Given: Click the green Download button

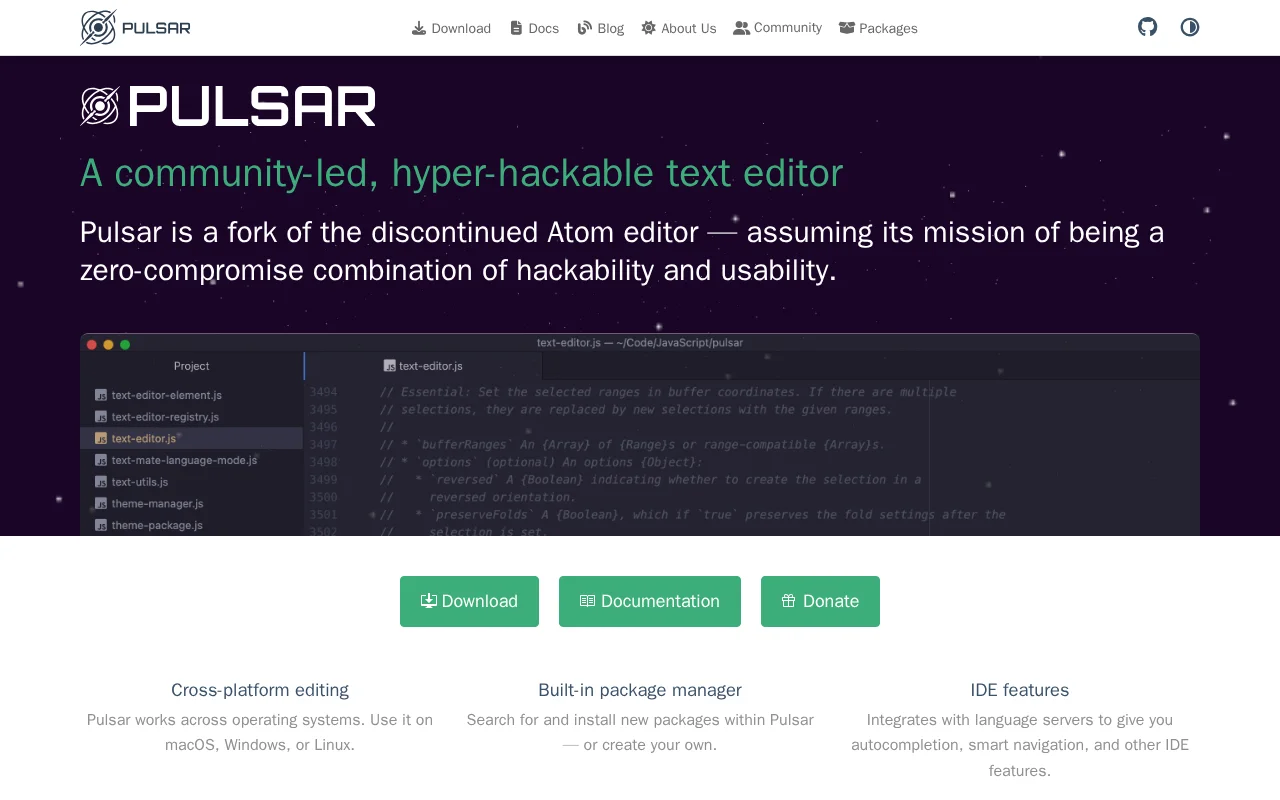Looking at the screenshot, I should [469, 601].
